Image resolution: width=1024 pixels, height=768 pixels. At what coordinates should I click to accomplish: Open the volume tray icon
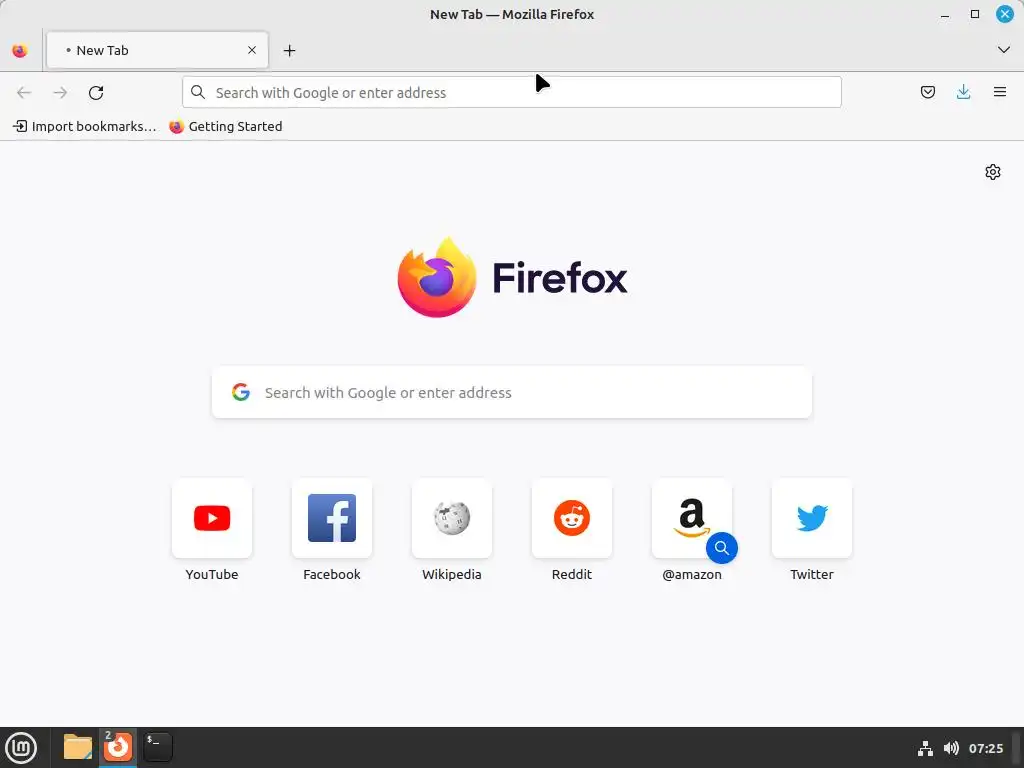[951, 748]
